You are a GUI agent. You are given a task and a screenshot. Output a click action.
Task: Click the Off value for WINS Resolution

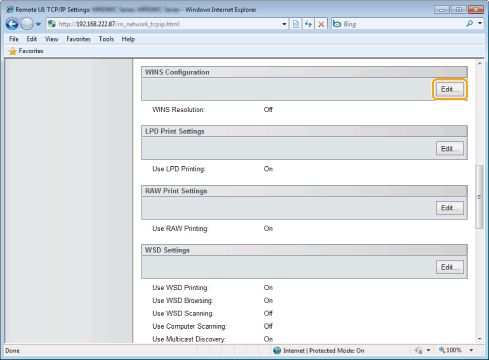click(x=268, y=110)
